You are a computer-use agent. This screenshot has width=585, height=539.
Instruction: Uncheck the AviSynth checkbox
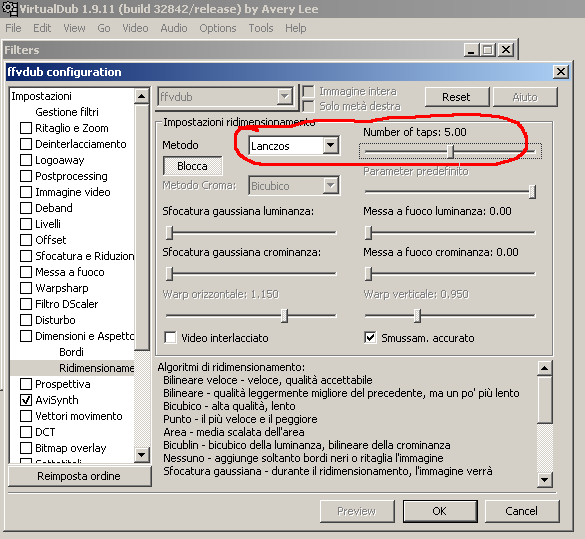point(26,400)
